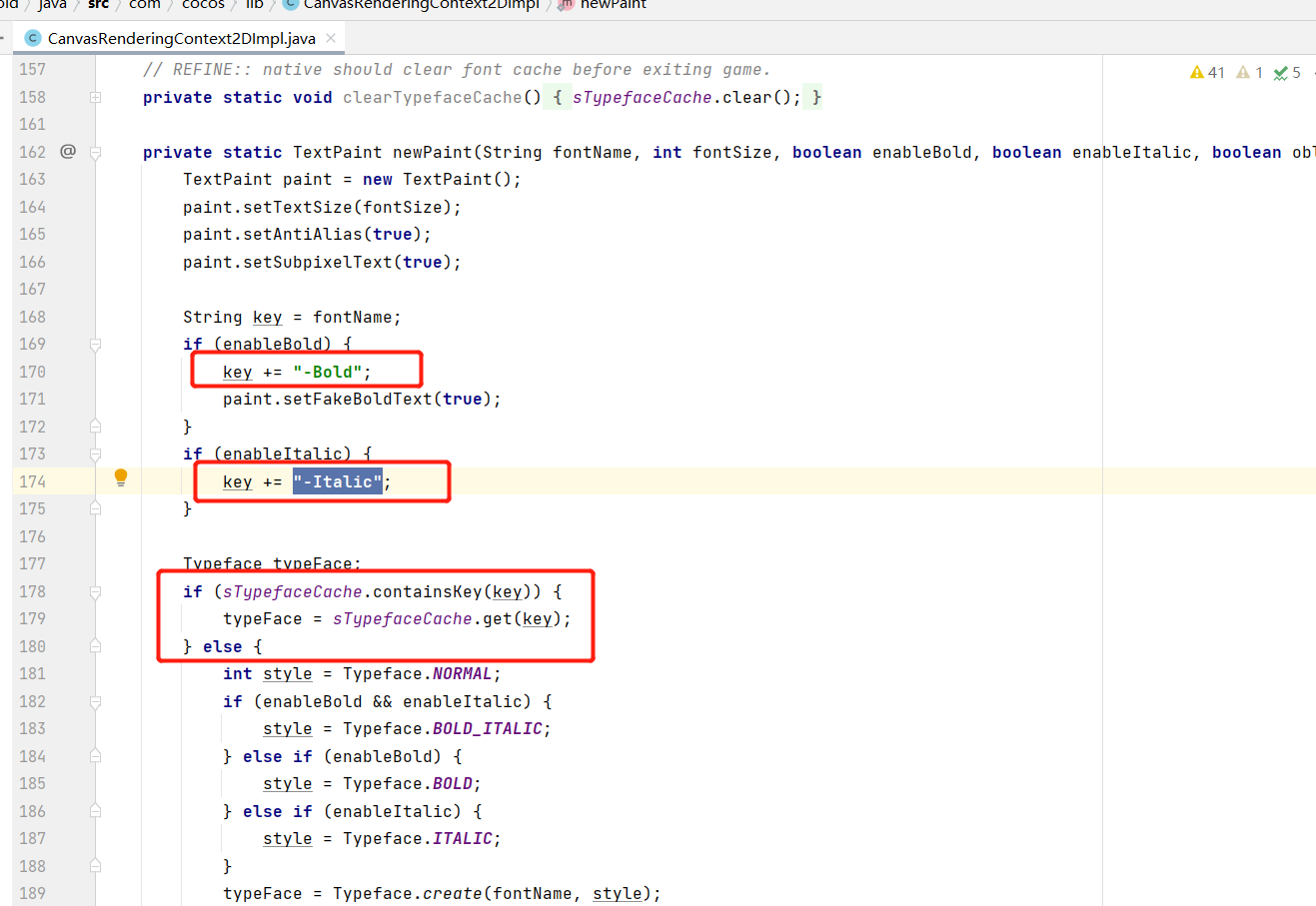Open the cocos breadcrumb item
1316x906 pixels.
coord(203,5)
